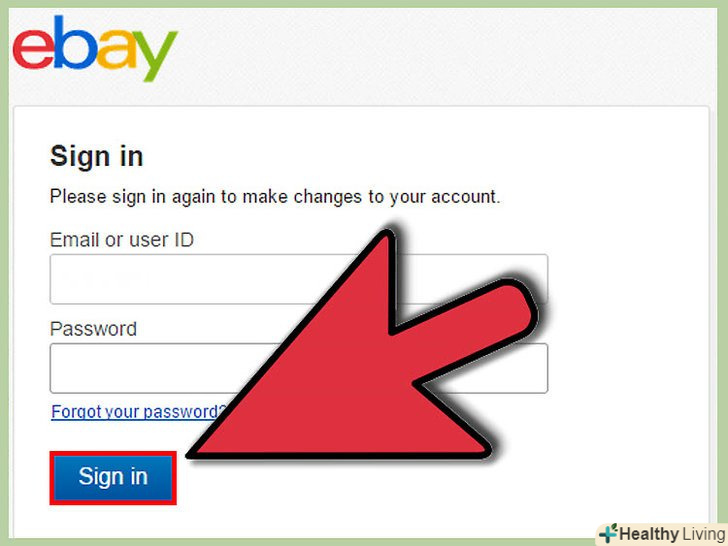Click the Email or user ID label
The width and height of the screenshot is (728, 546).
122,240
